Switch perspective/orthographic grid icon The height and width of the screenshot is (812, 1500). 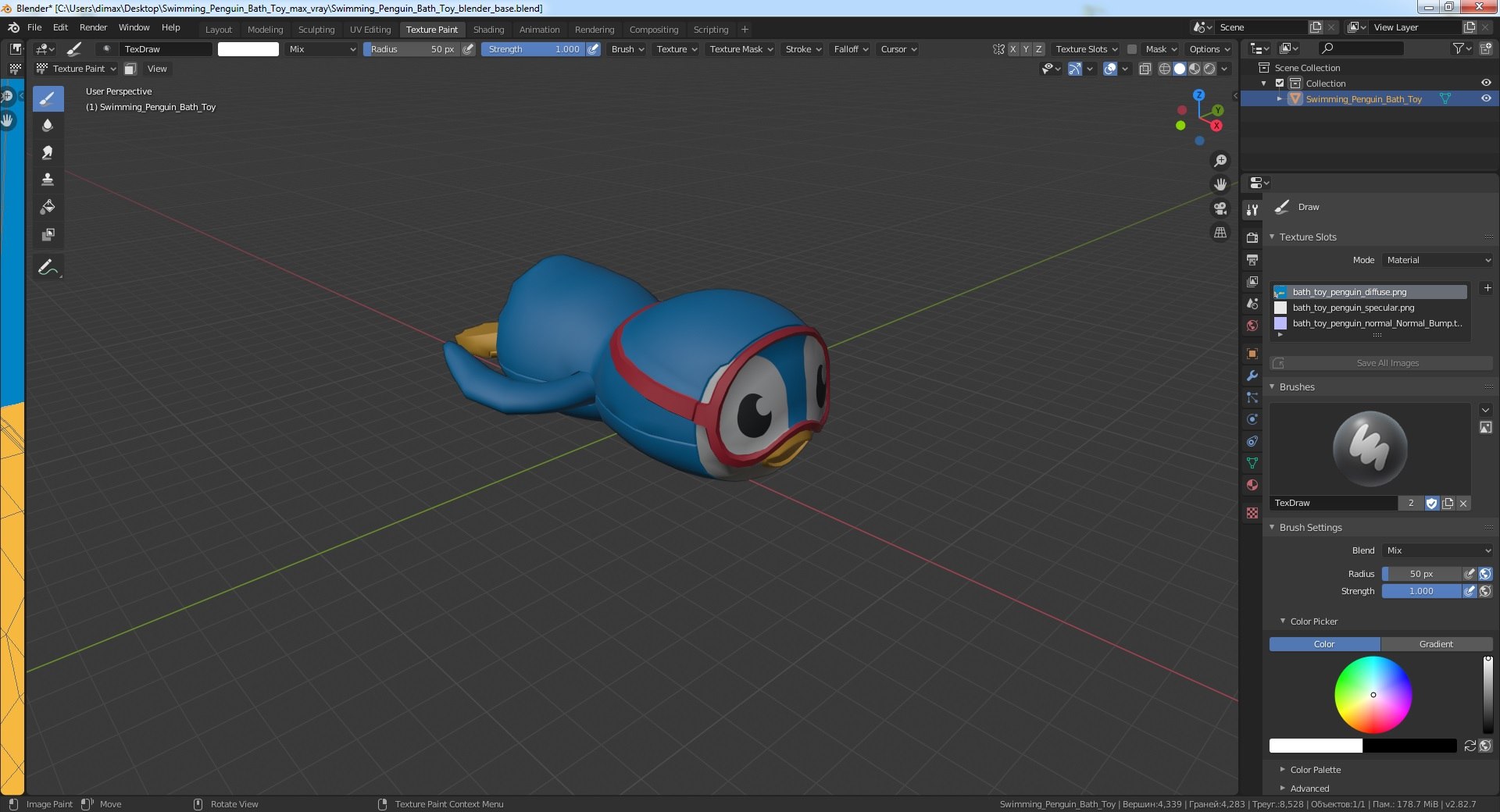point(1220,233)
